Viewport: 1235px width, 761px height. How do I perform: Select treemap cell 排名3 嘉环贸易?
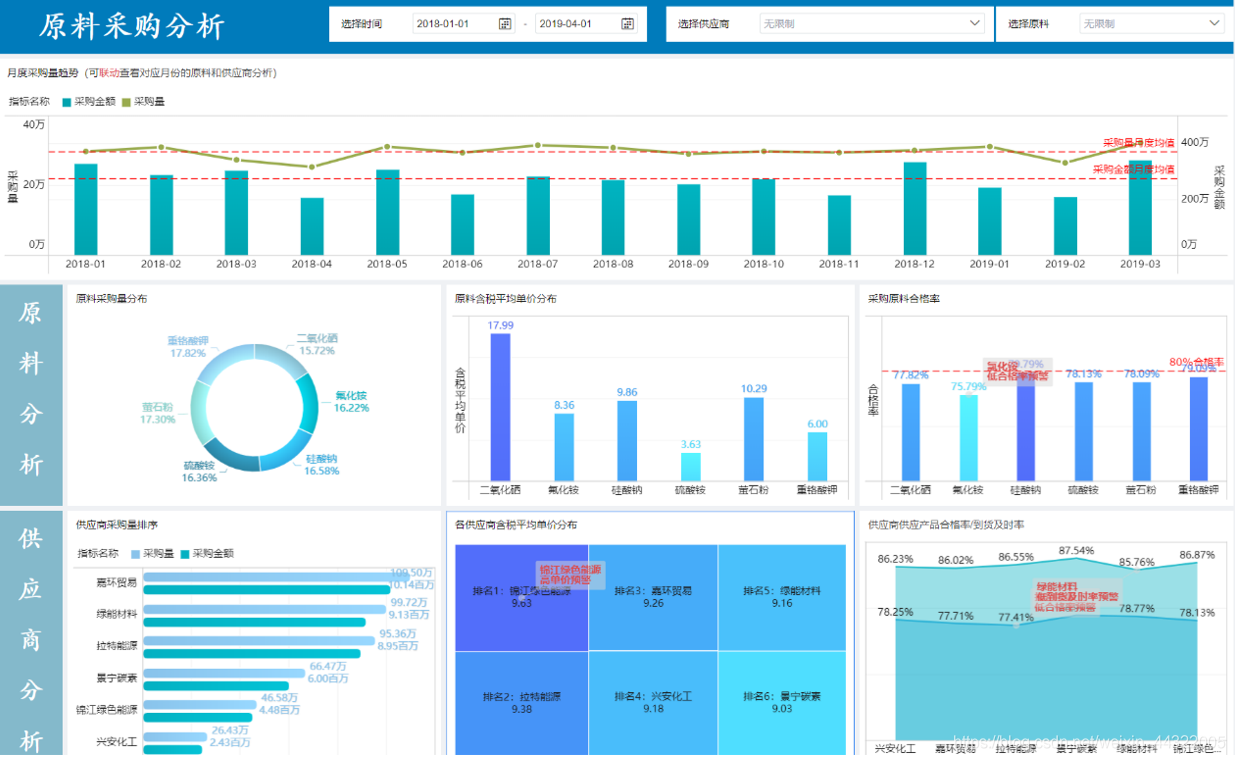pos(653,598)
